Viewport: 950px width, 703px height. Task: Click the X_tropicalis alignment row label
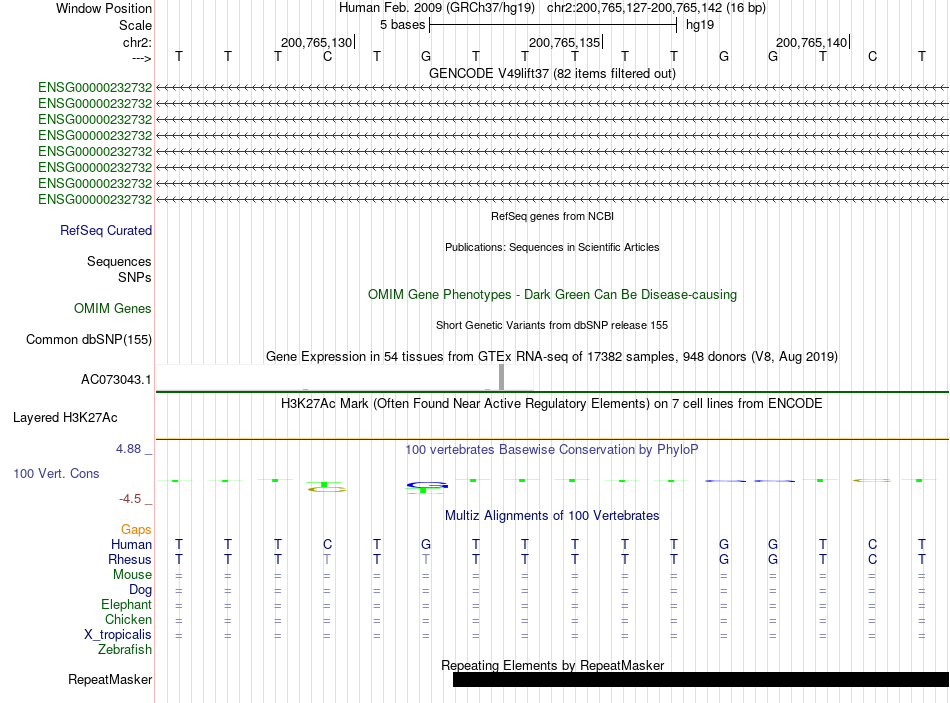[118, 635]
